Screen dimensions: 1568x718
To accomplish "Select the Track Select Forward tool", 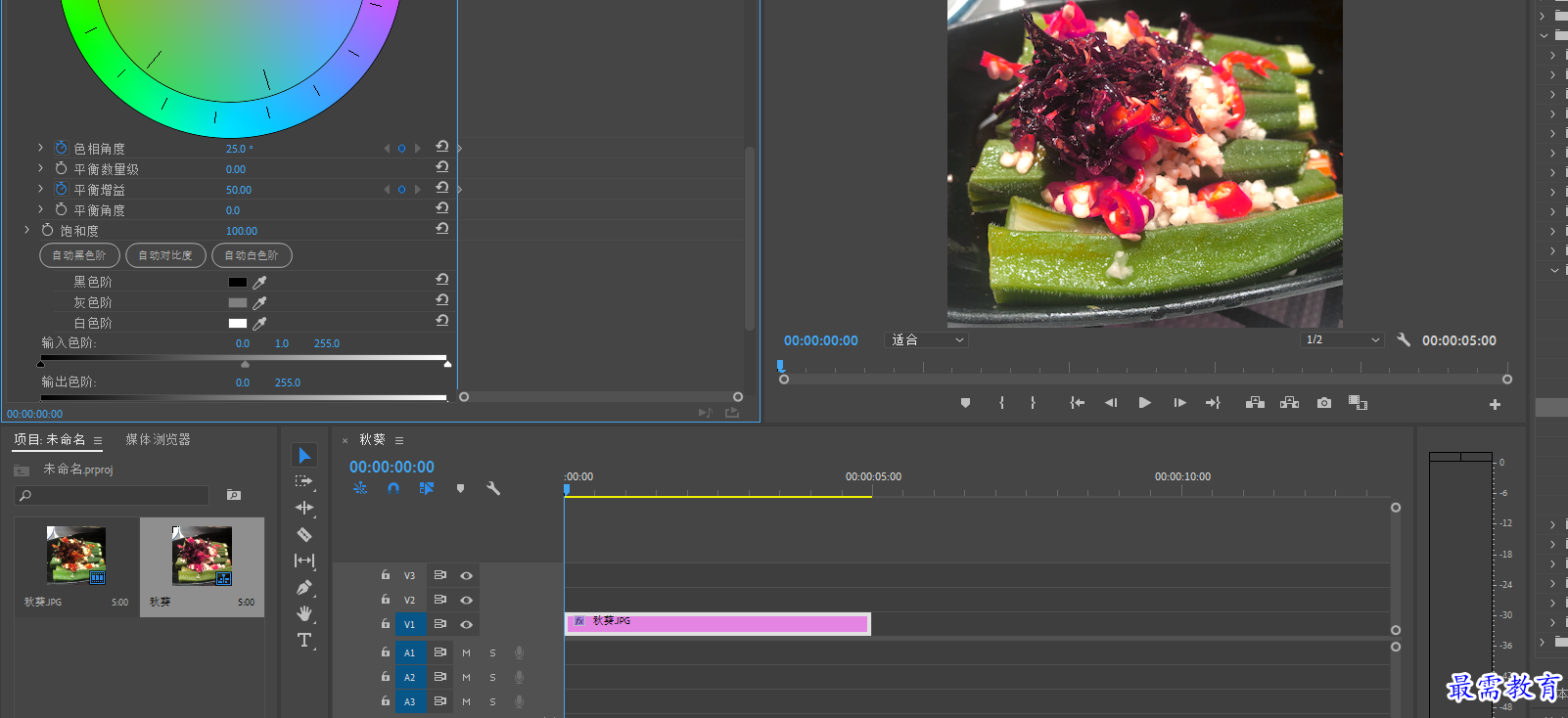I will tap(304, 481).
